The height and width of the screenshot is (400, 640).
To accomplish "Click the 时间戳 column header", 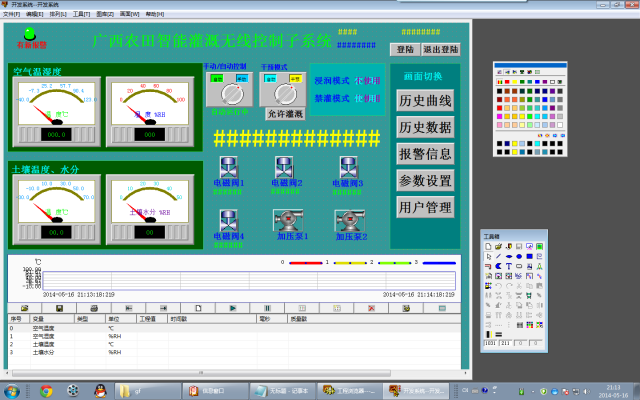I will coord(212,319).
